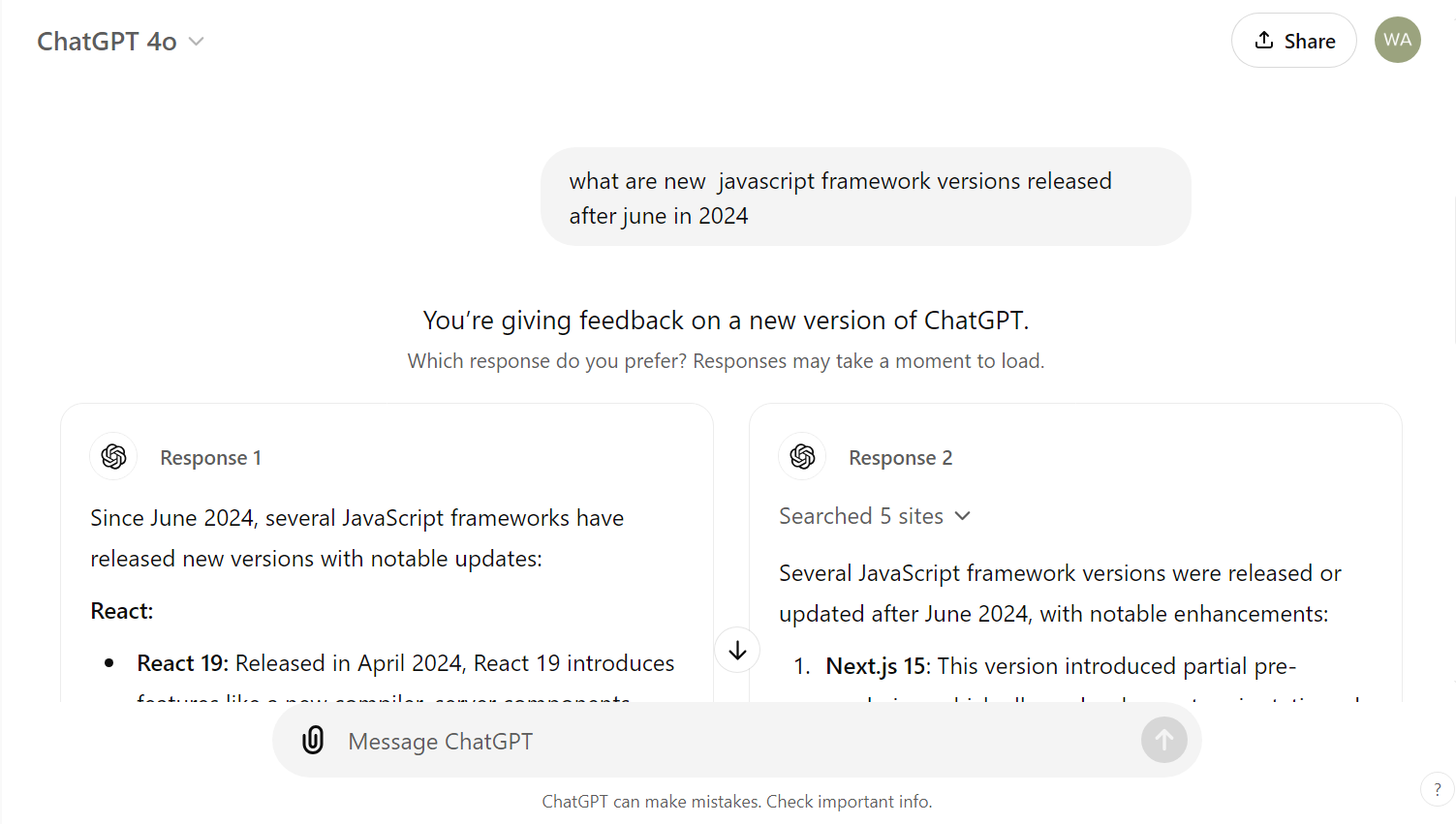Screen dimensions: 1456x824
Task: Click the user's JavaScript framework question bubble
Action: 865,198
